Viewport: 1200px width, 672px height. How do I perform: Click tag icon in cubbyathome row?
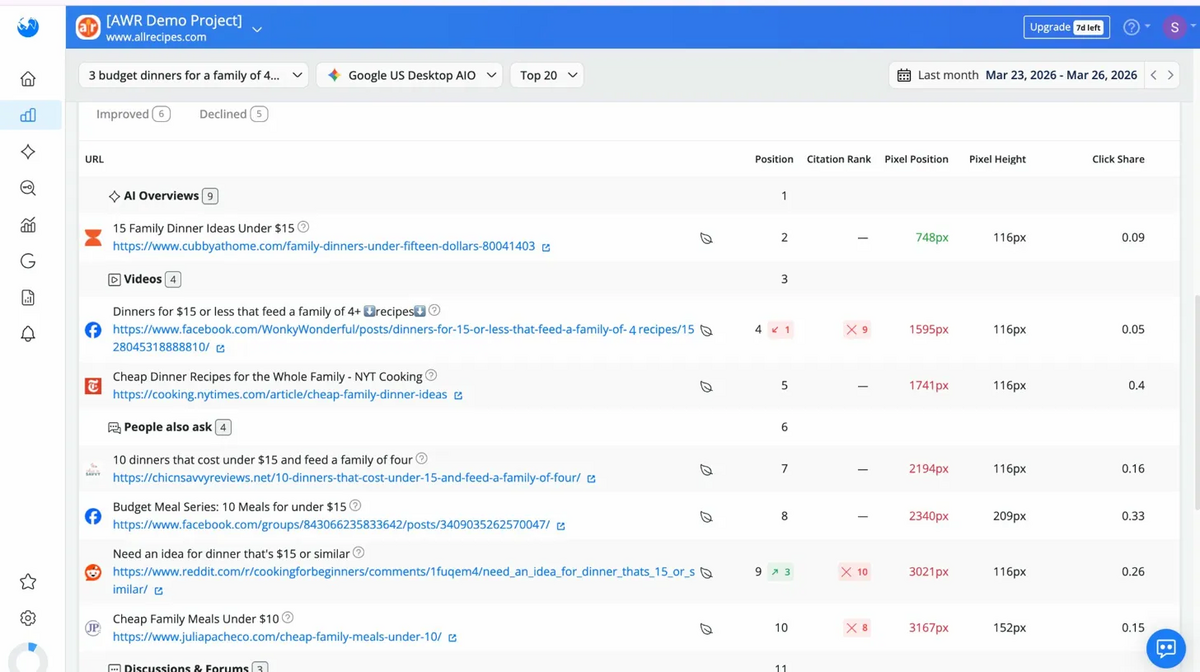point(706,238)
